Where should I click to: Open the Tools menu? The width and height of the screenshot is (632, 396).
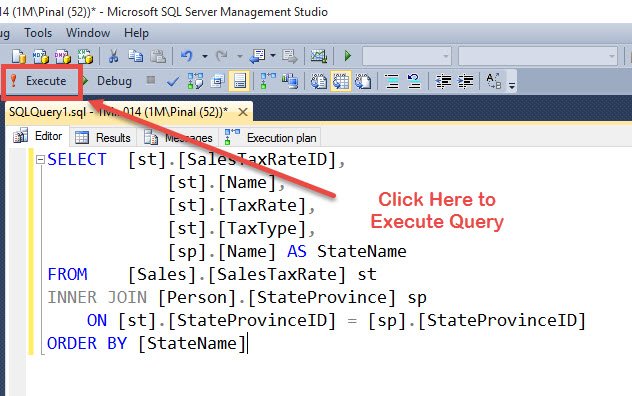38,33
